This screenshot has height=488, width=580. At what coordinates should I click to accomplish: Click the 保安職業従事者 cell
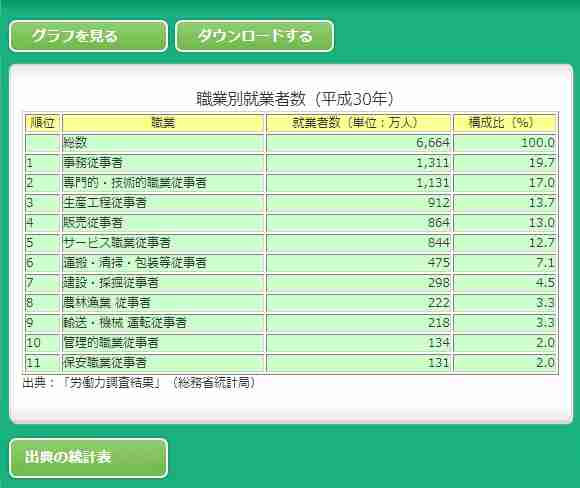[163, 363]
